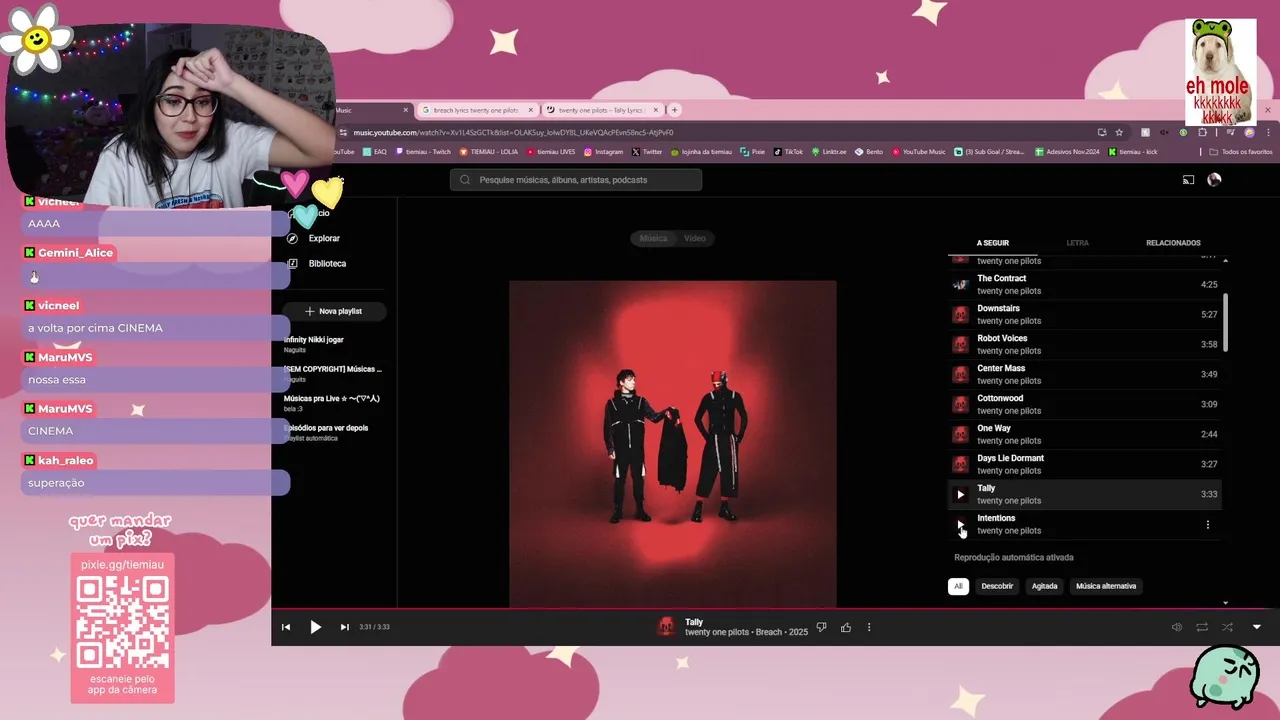Viewport: 1280px width, 720px height.
Task: Toggle repeat mode in player bar
Action: (x=1202, y=627)
